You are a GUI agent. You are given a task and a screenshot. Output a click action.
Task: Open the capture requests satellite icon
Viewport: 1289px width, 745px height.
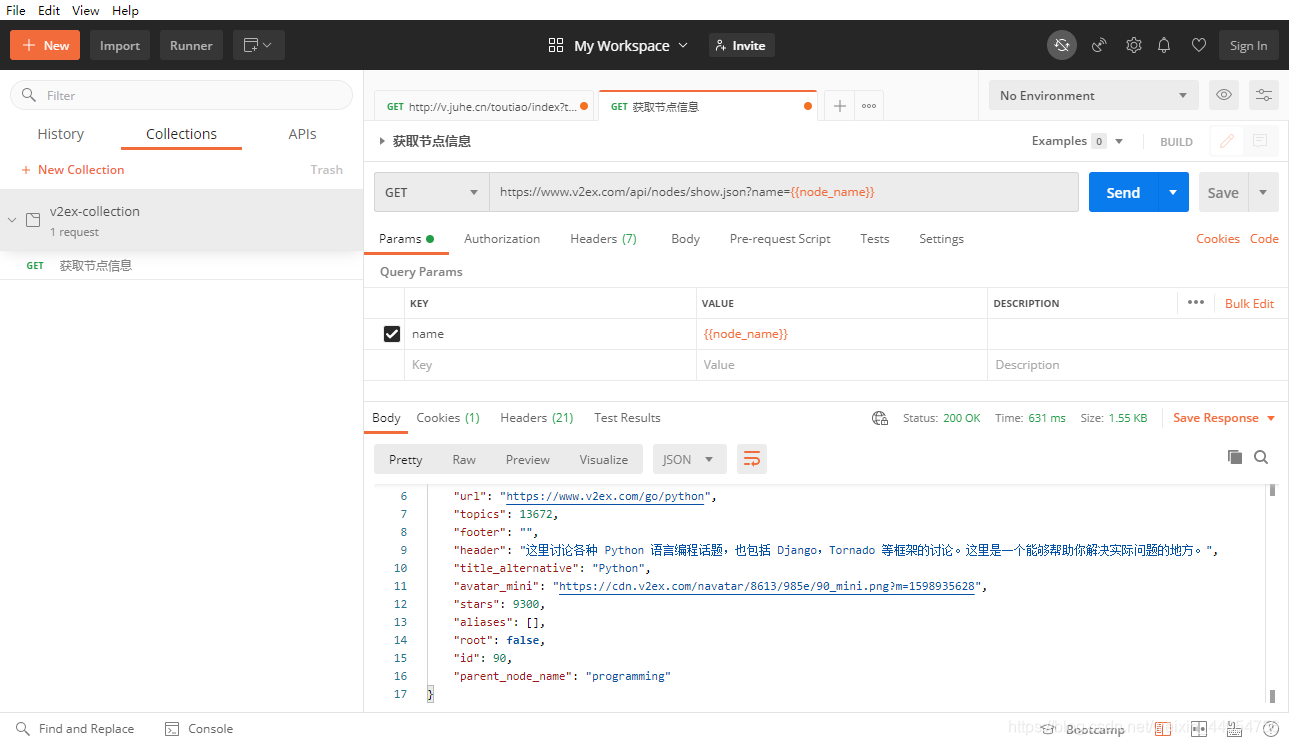tap(1099, 45)
